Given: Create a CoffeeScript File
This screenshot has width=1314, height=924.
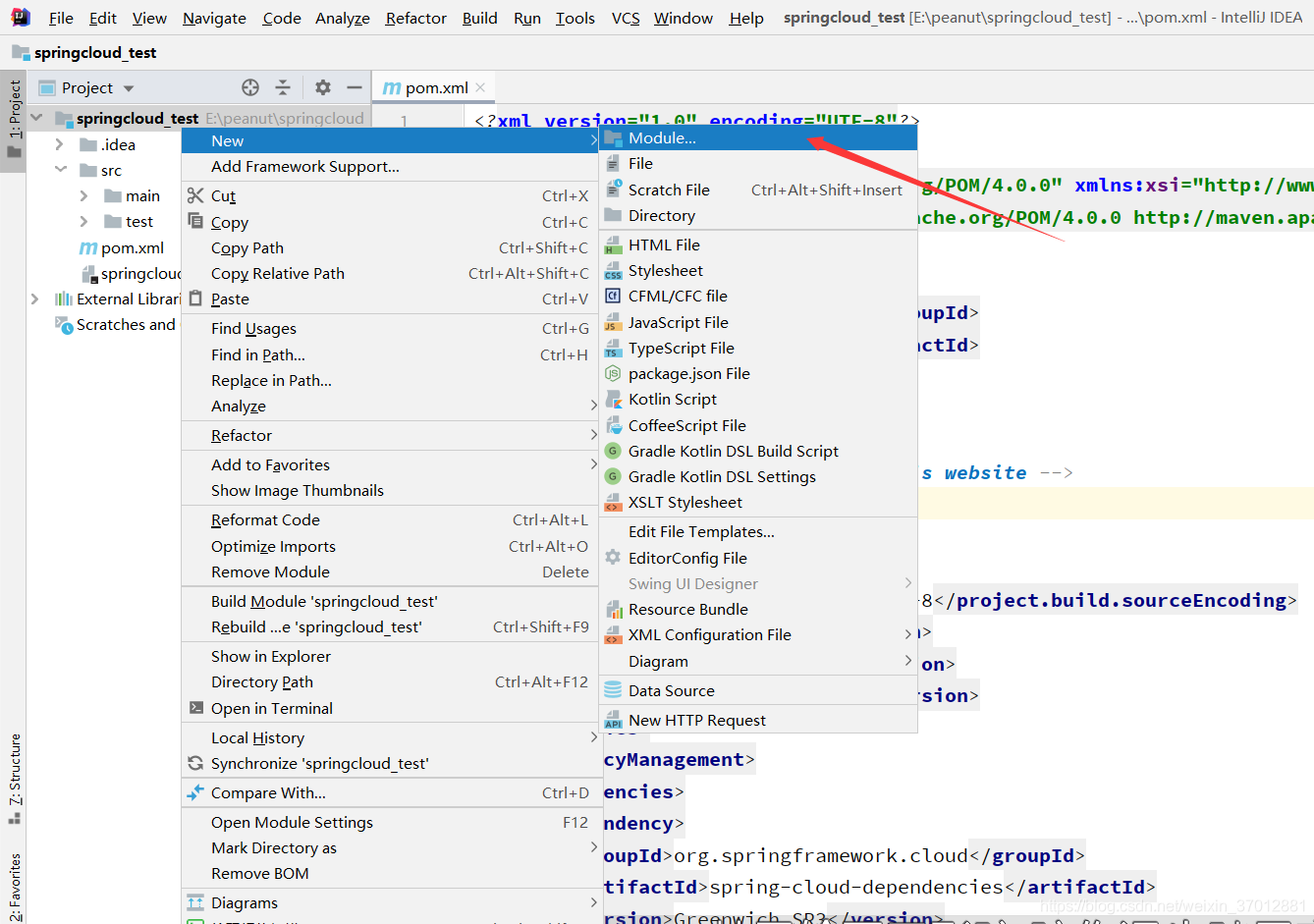Looking at the screenshot, I should 758,425.
